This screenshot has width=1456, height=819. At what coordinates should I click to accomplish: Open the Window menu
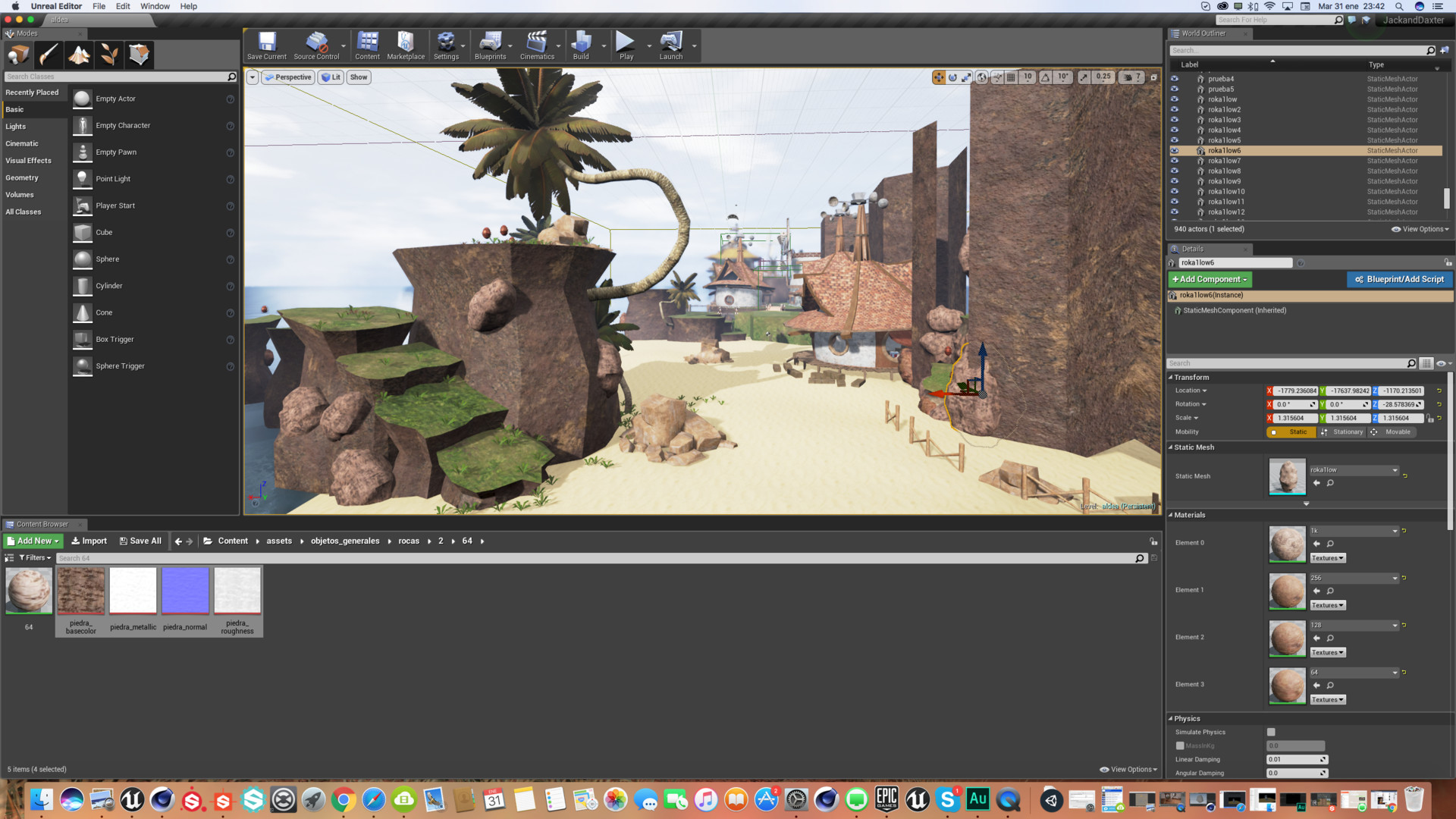155,6
